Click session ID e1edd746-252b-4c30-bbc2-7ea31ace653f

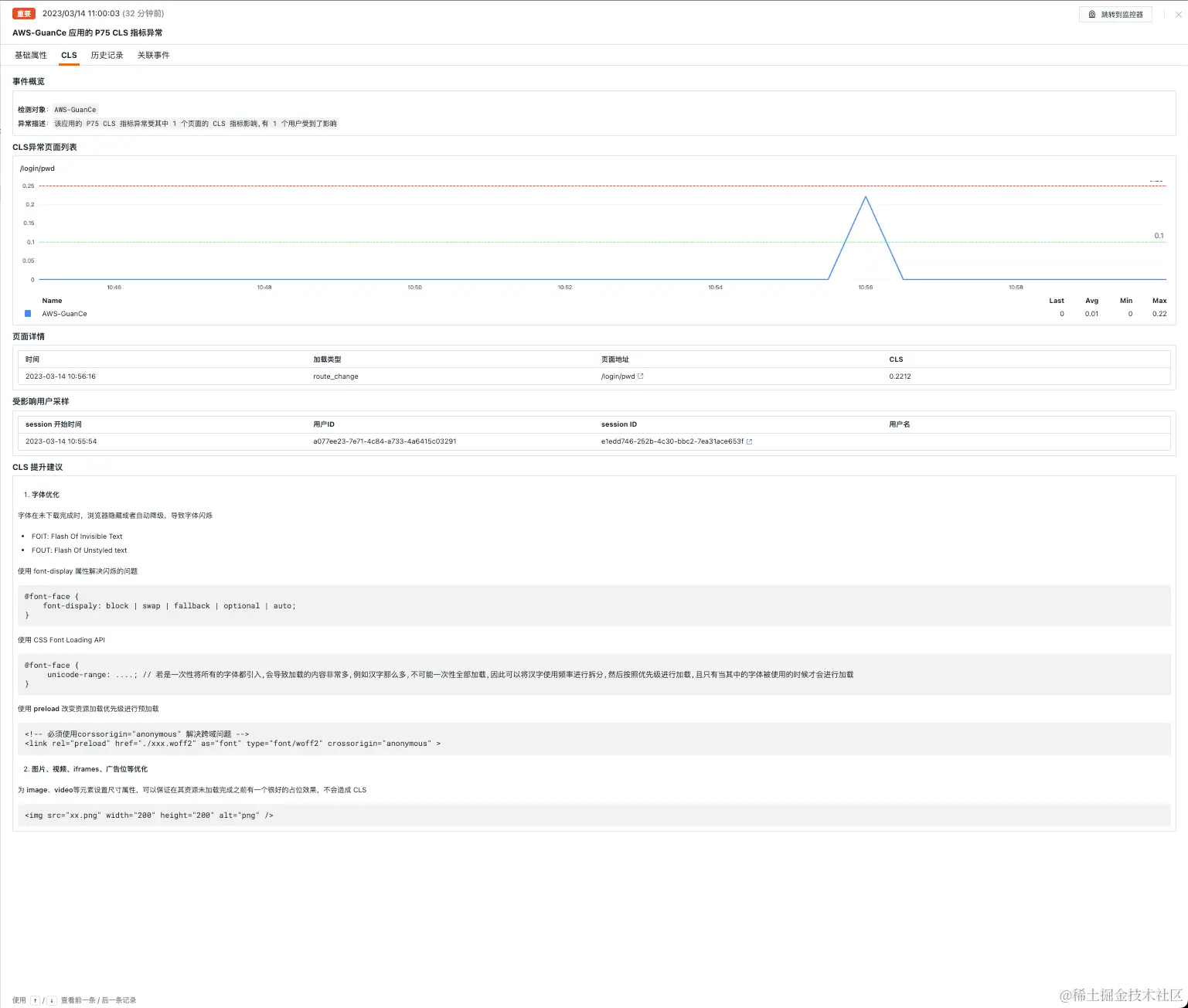tap(672, 441)
